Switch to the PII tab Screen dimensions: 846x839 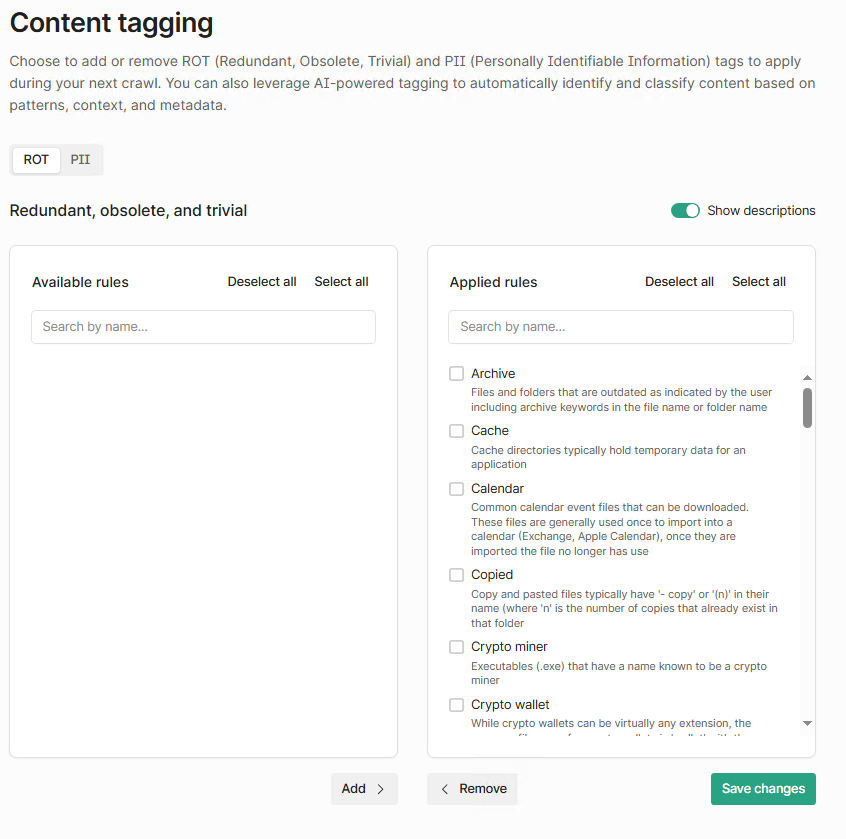pyautogui.click(x=80, y=160)
